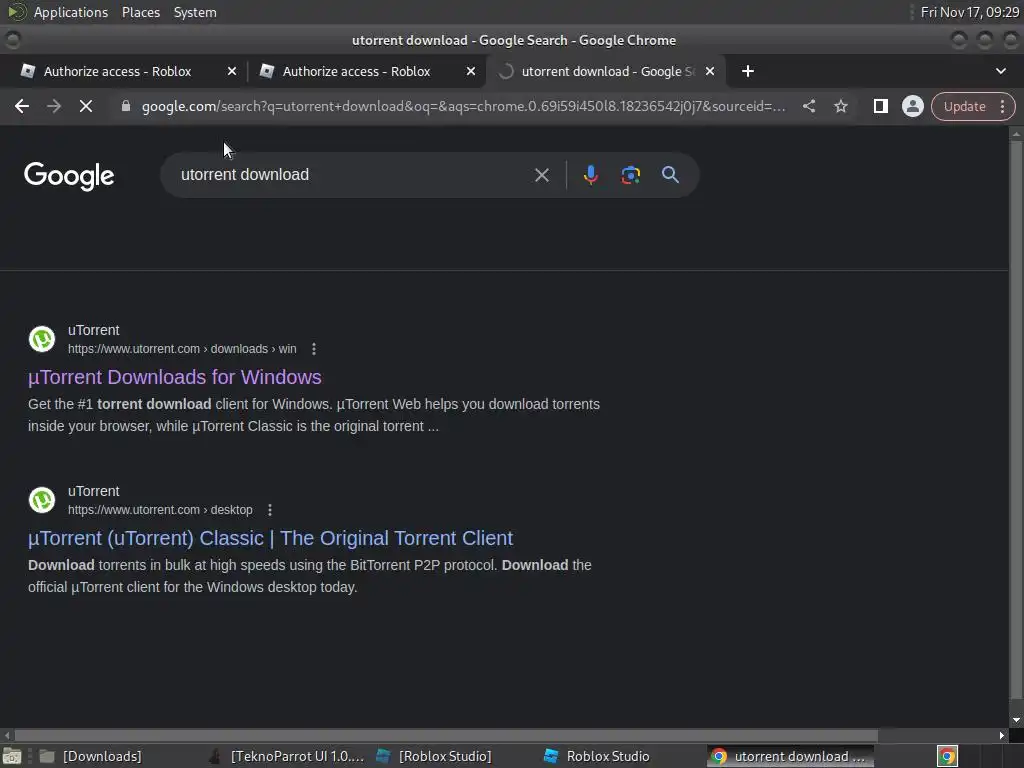Click the clock showing Fri Nov 17

tap(970, 12)
